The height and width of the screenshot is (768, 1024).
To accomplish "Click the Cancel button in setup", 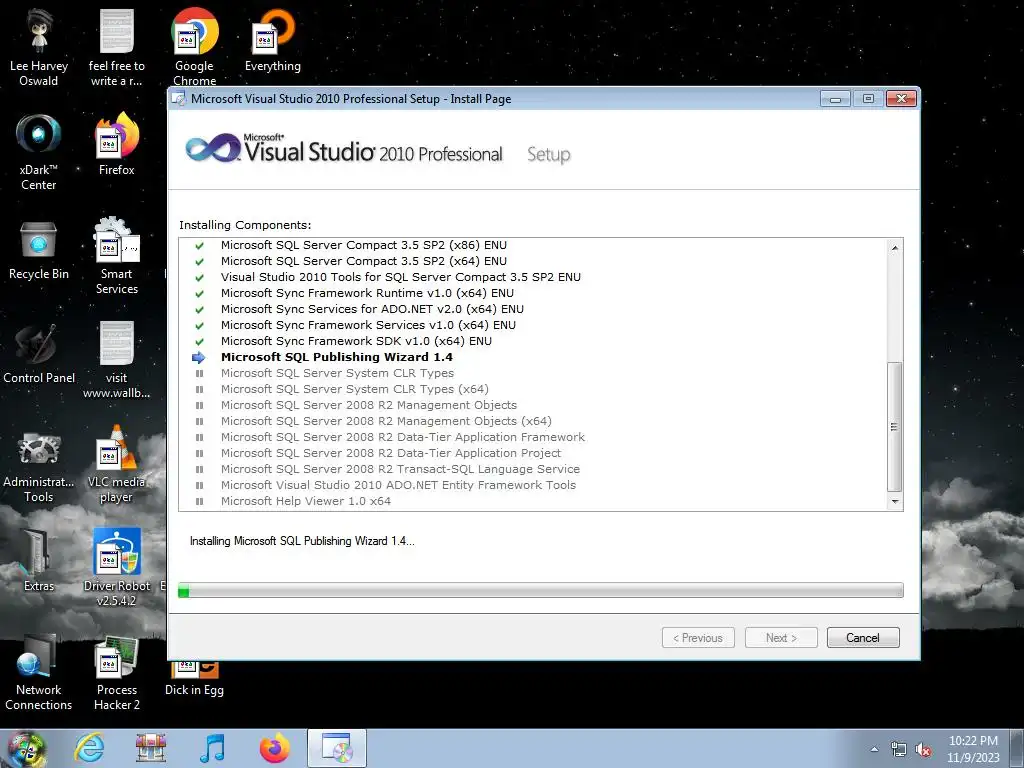I will point(863,637).
